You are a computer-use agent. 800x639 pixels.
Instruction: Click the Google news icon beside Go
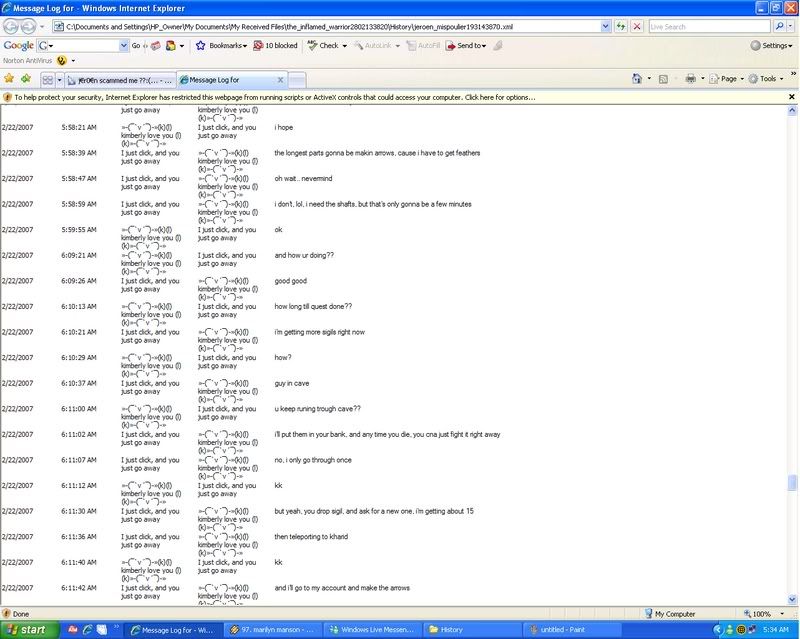pyautogui.click(x=156, y=45)
